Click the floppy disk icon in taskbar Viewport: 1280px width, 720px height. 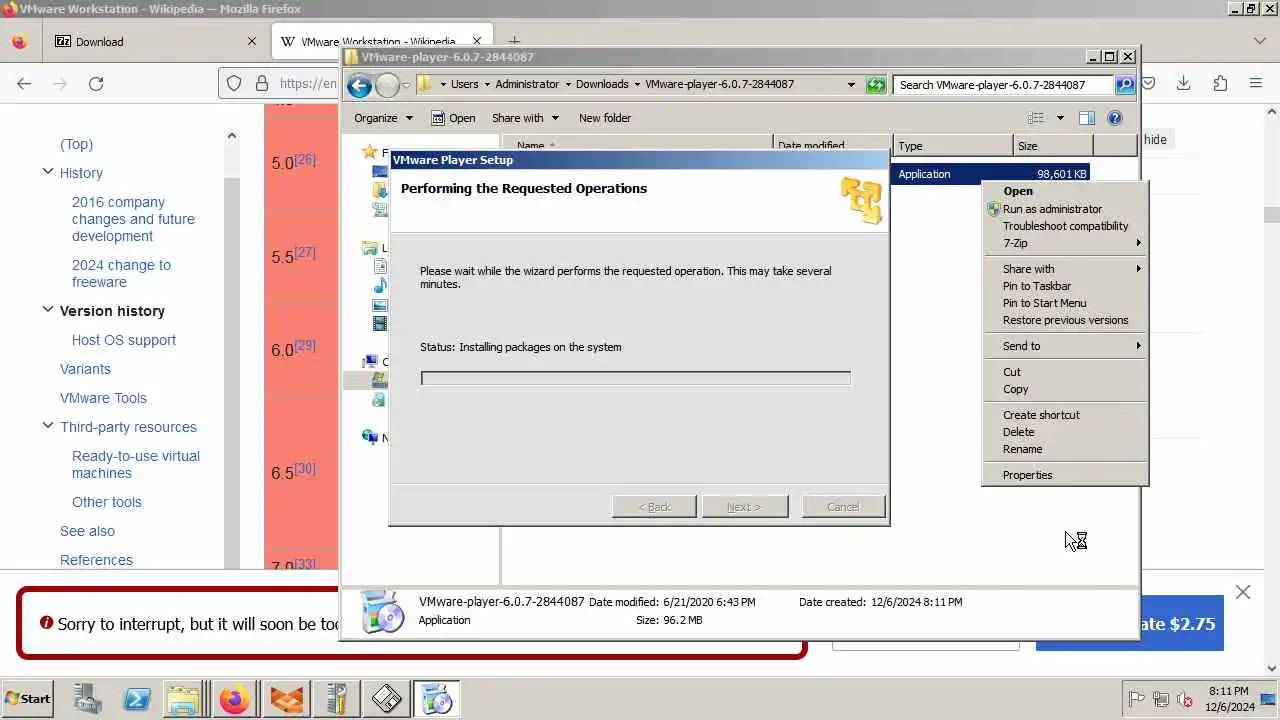386,699
